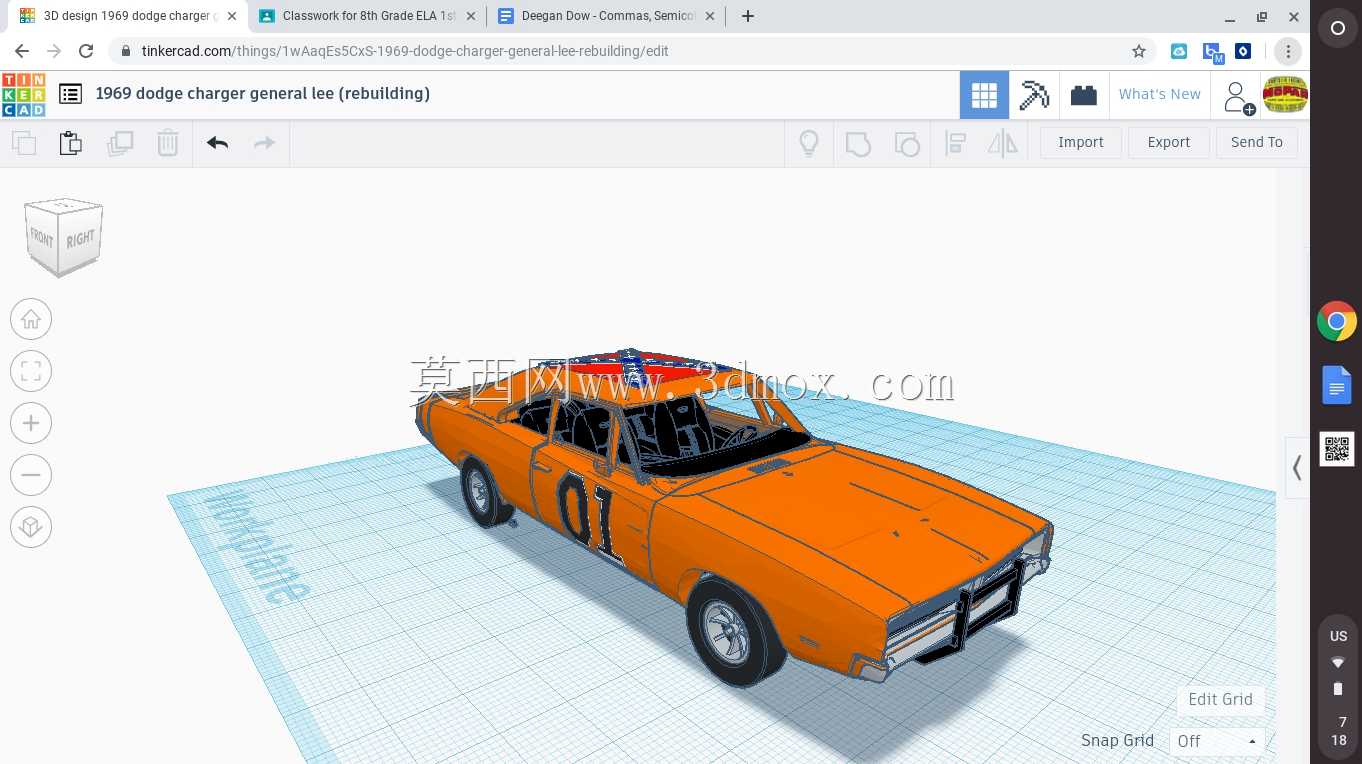Switch to Deegan Dow Commas tab
Screen dimensions: 1362x764
(x=609, y=16)
